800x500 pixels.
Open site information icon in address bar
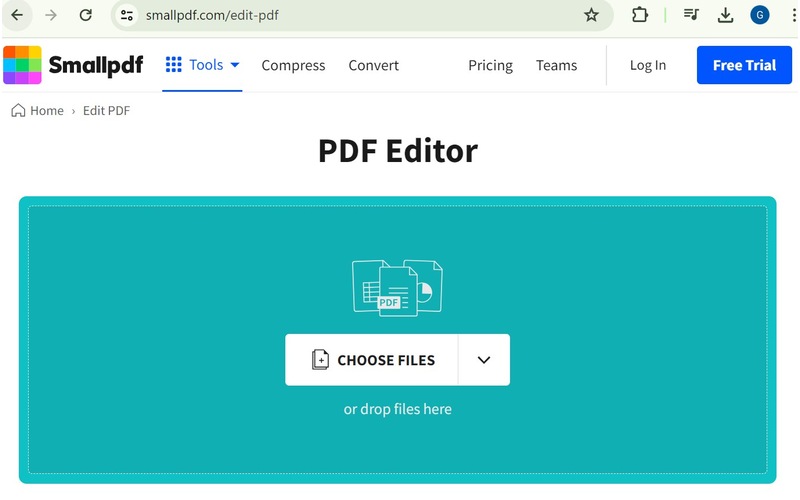[127, 15]
